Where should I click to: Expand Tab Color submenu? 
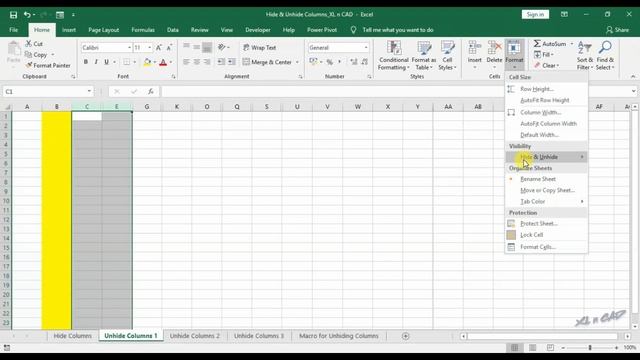[x=547, y=201]
